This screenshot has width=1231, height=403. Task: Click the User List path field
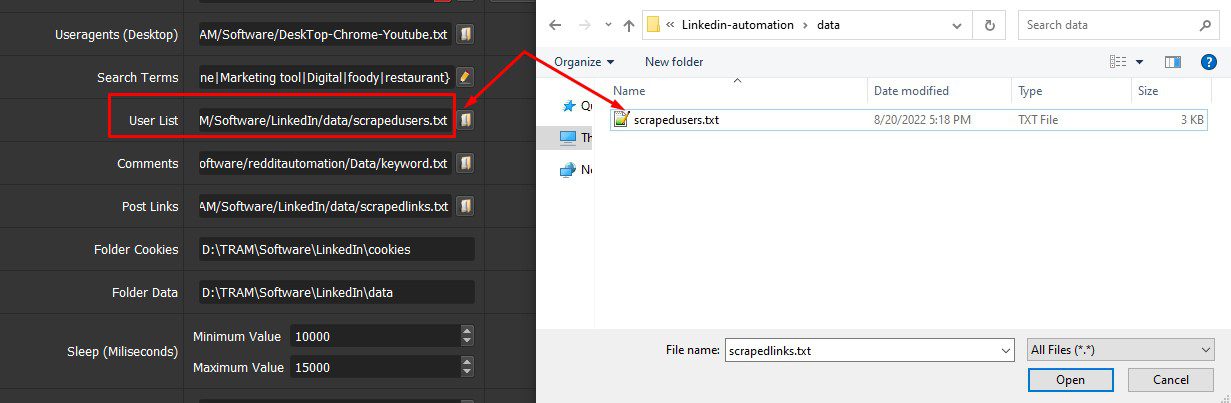click(x=325, y=120)
